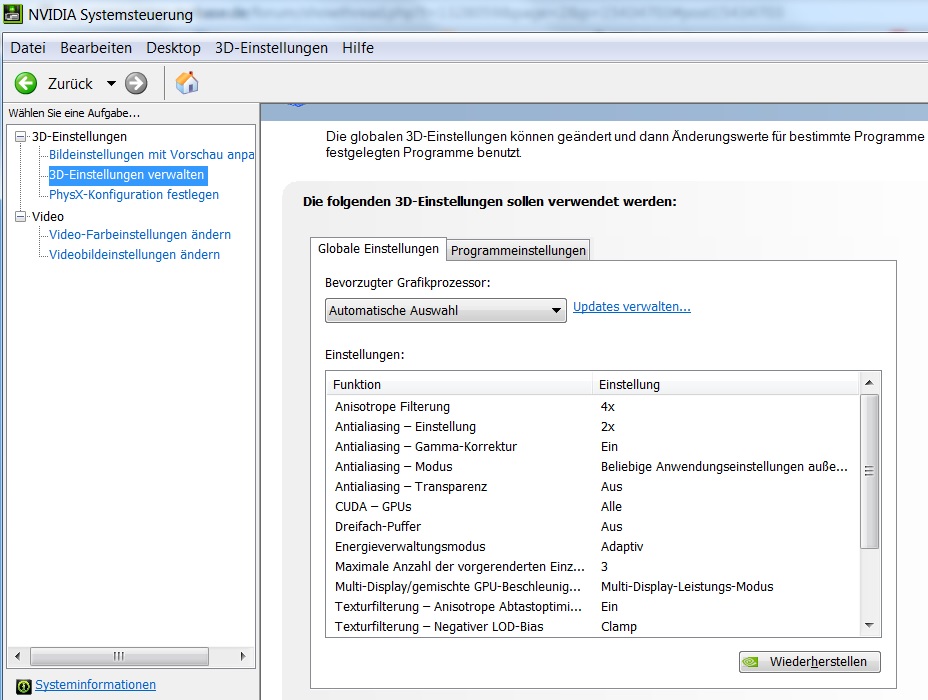Open the Datei menu

pos(28,48)
